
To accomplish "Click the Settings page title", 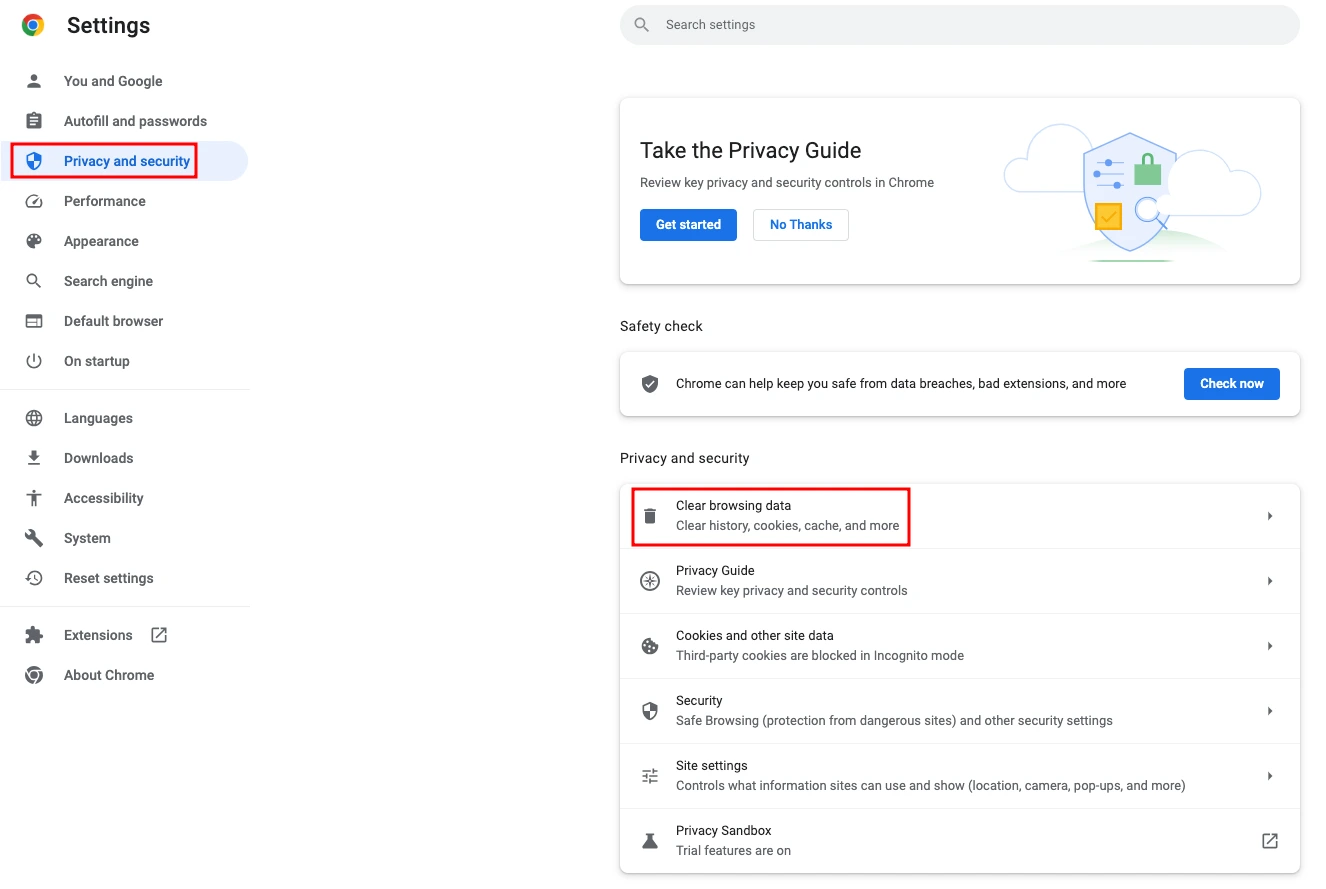I will (108, 26).
